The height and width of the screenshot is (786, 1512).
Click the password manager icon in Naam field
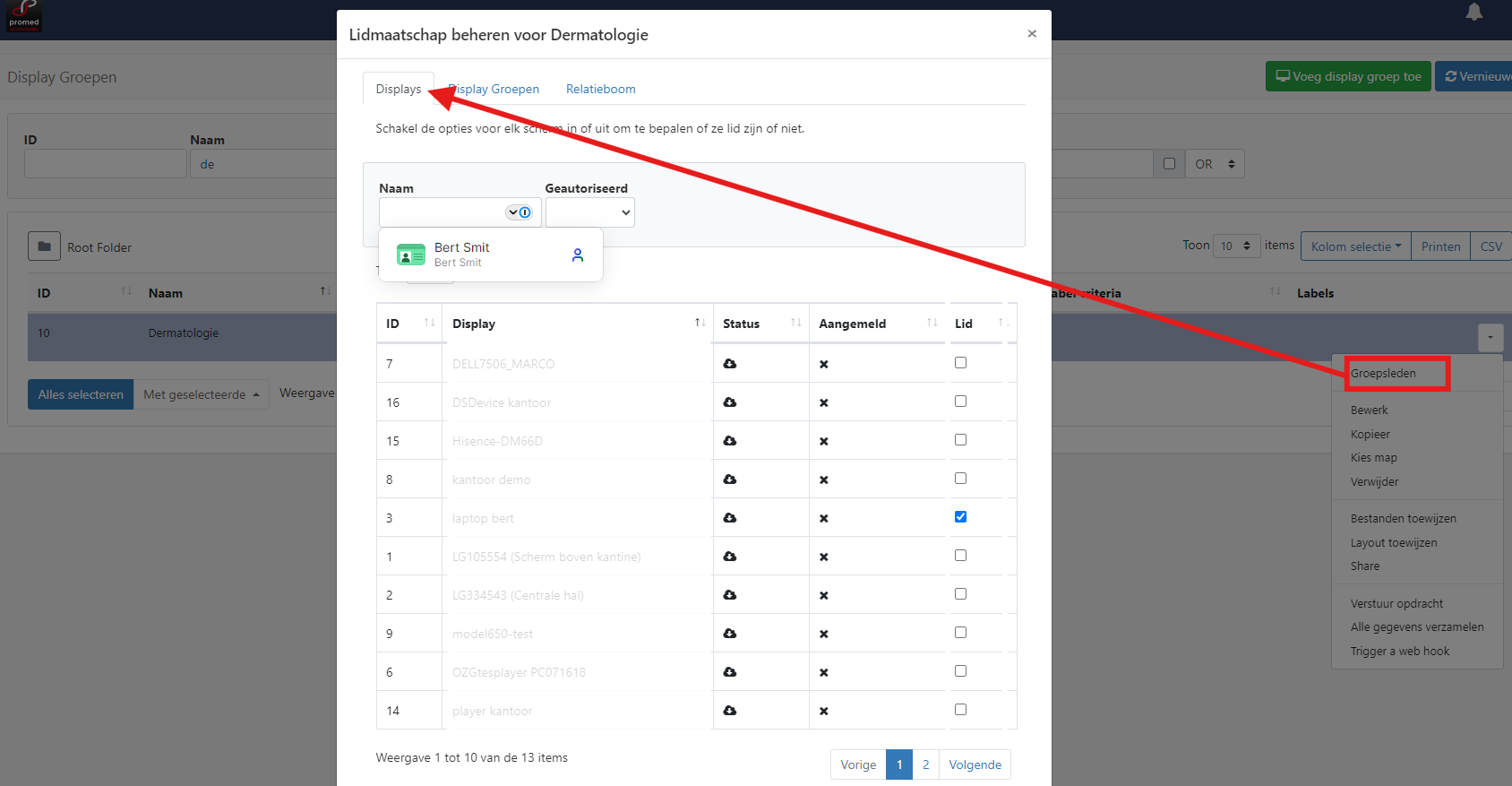click(519, 212)
